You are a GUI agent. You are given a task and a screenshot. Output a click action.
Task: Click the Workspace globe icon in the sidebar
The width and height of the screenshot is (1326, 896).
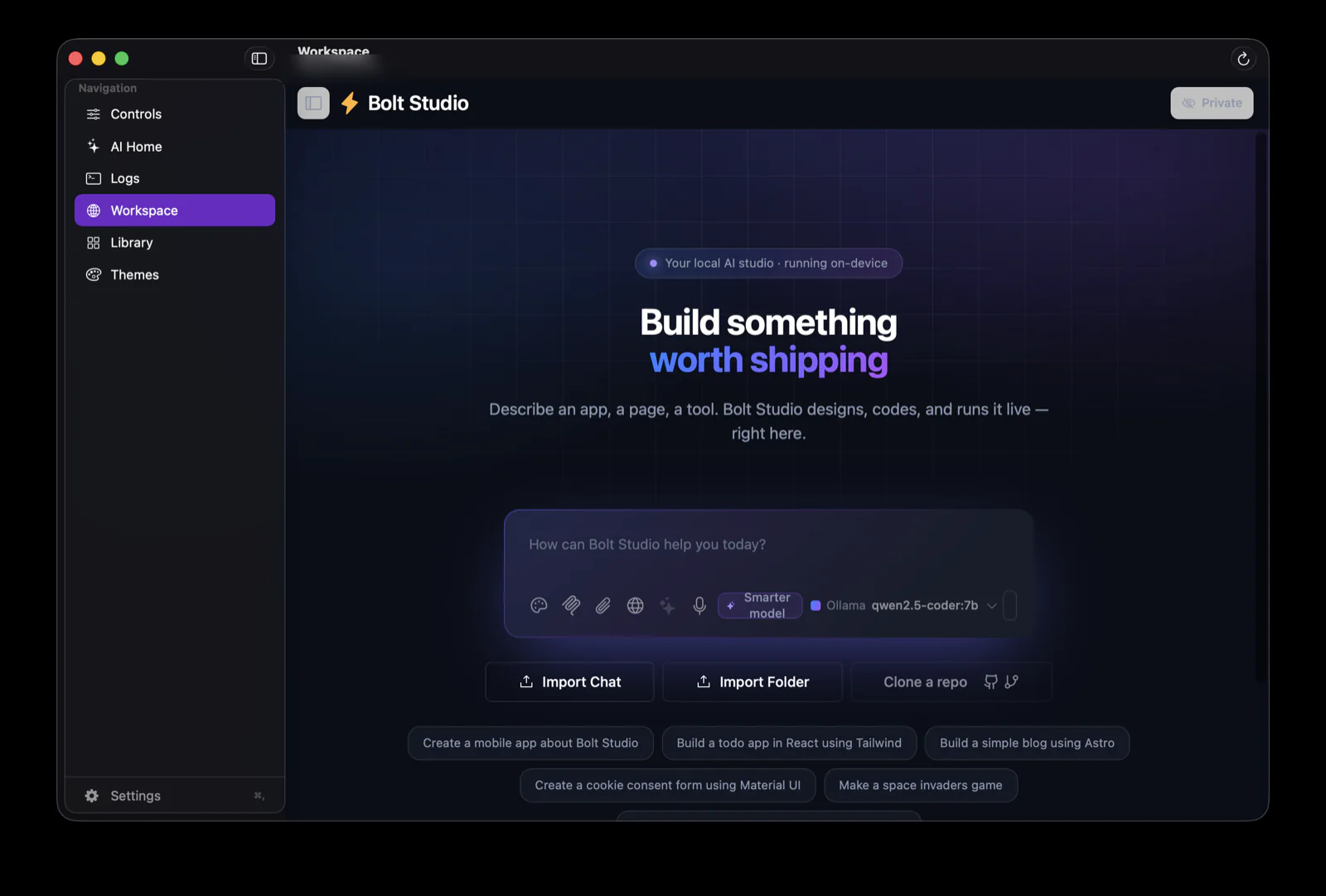(x=94, y=211)
